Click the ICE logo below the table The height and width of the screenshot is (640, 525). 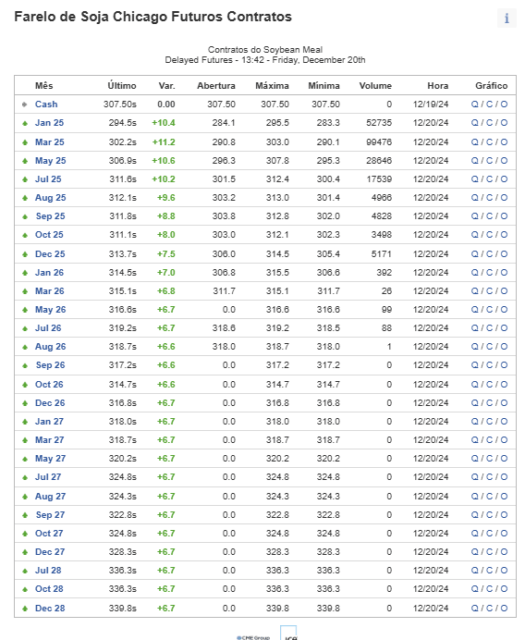[289, 633]
